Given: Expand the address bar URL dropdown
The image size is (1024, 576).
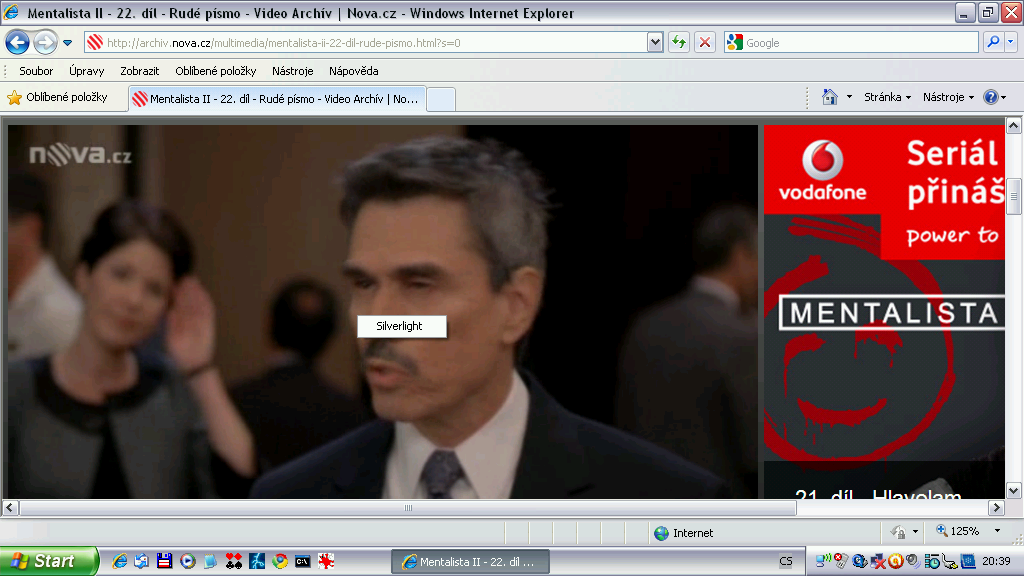Looking at the screenshot, I should click(x=655, y=43).
